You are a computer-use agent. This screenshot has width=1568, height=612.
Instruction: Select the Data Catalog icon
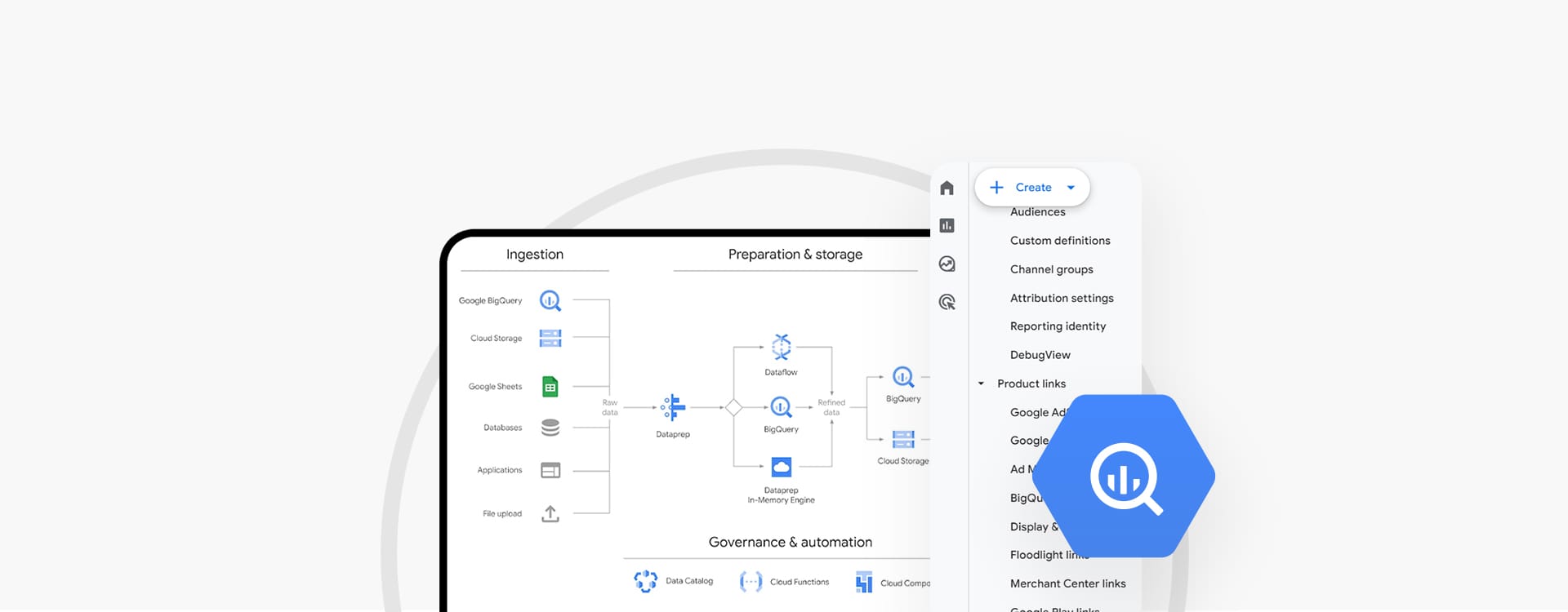coord(645,581)
